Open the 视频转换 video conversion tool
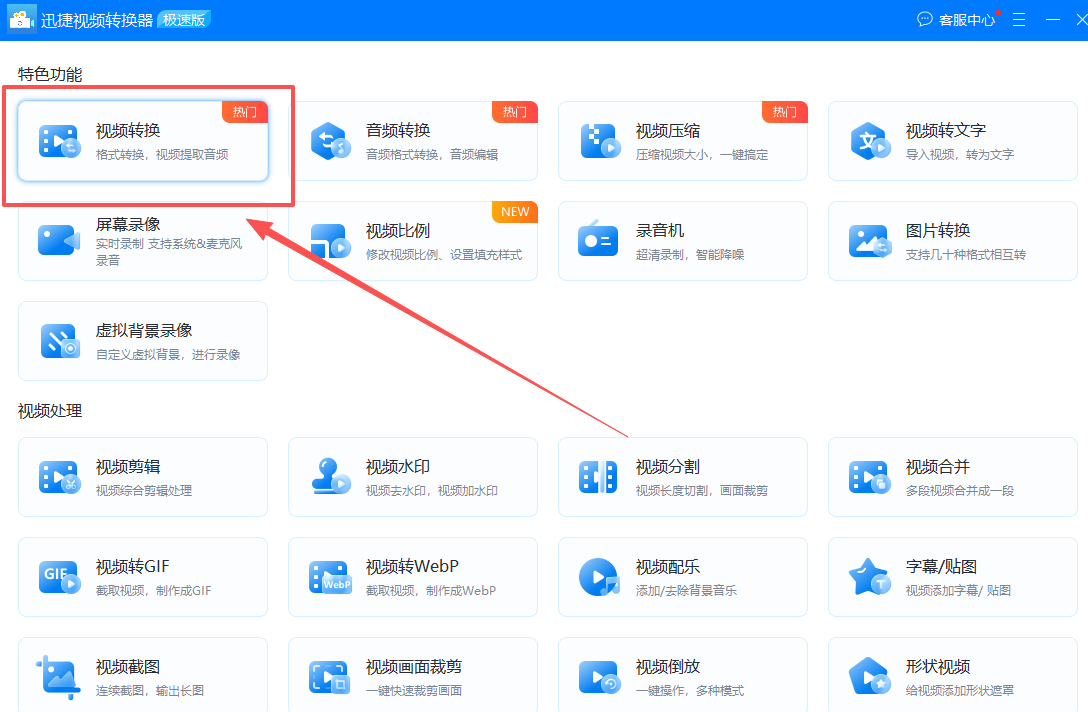This screenshot has width=1088, height=712. tap(140, 140)
